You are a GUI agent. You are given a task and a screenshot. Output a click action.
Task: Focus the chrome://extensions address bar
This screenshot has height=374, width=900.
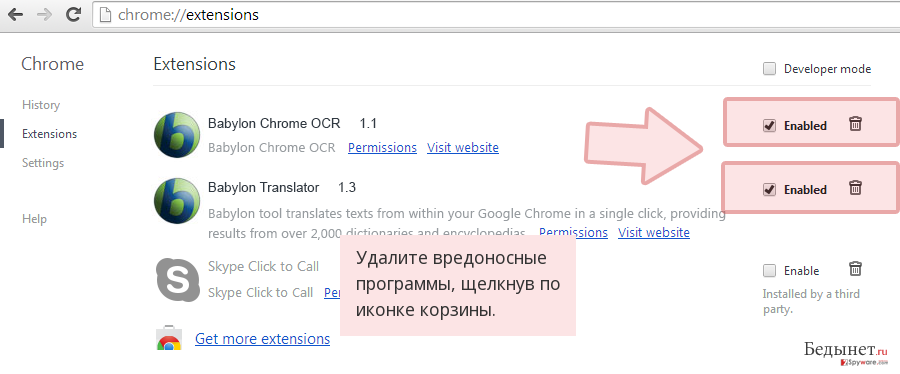pos(496,14)
